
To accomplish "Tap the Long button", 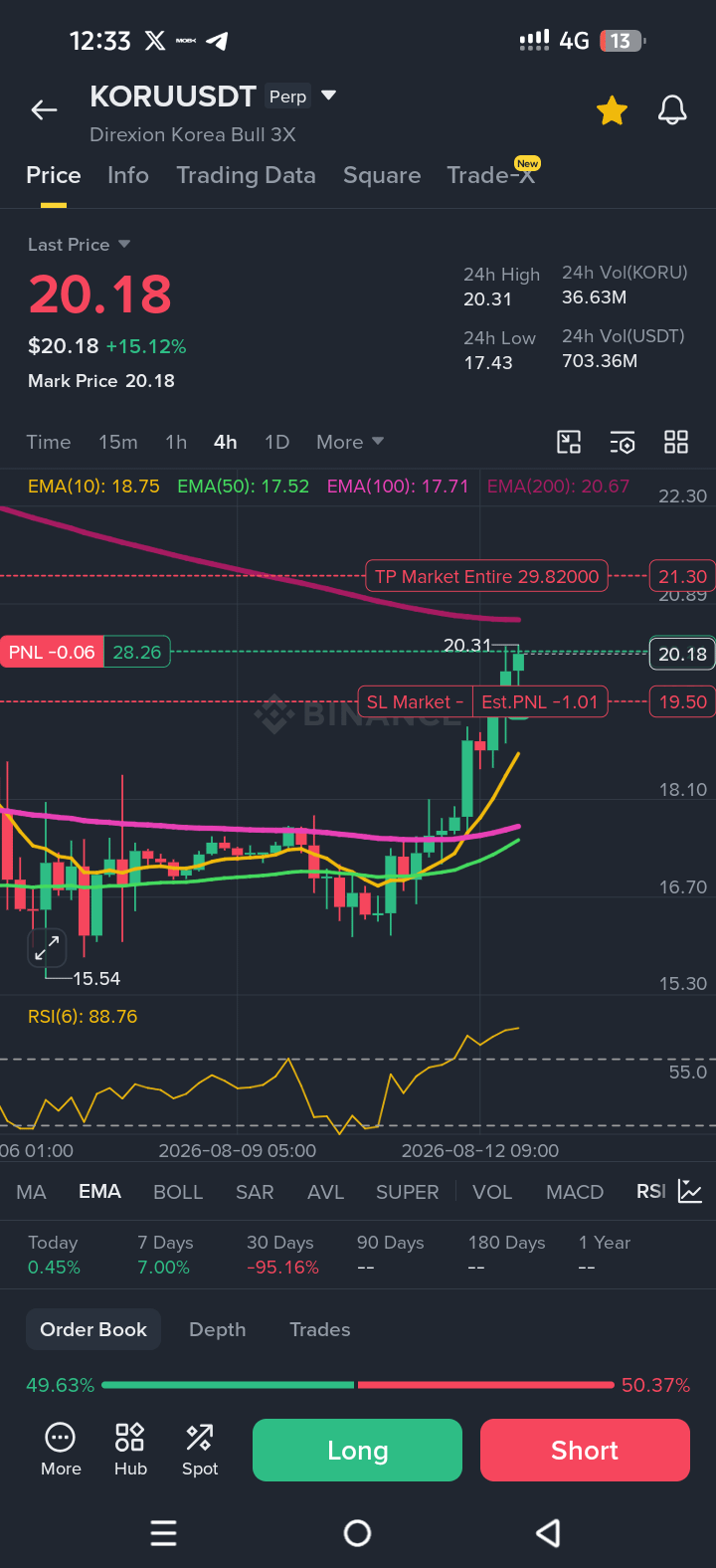I will tap(357, 1451).
